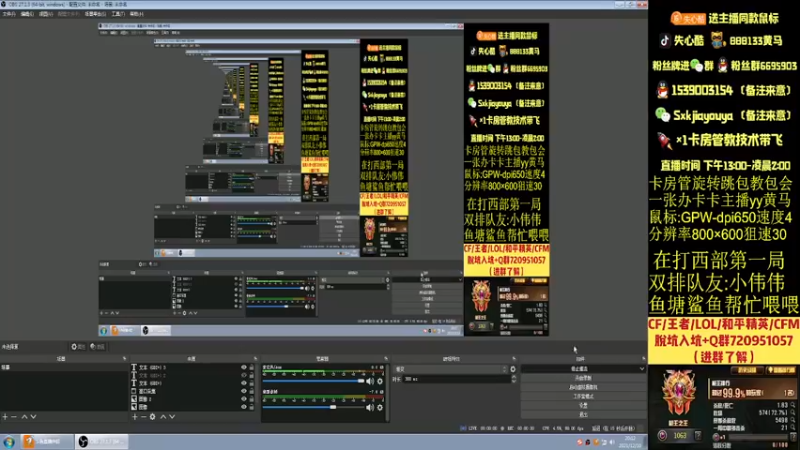This screenshot has width=800, height=450.
Task: Mute the Desktop Audio speaker icon
Action: point(370,407)
